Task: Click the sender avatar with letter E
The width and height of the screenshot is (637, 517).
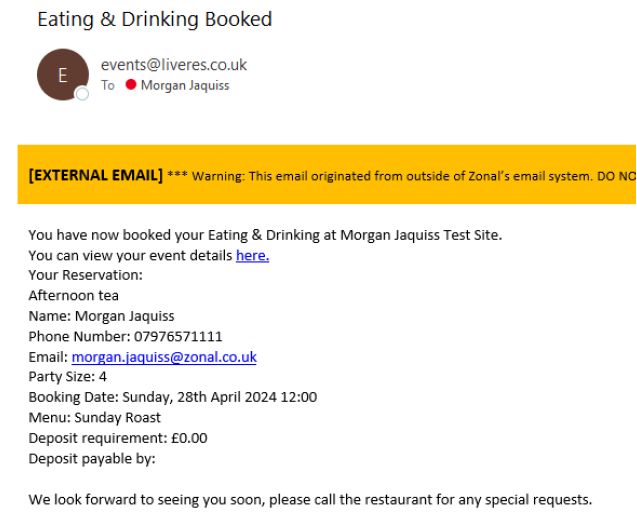Action: point(63,75)
